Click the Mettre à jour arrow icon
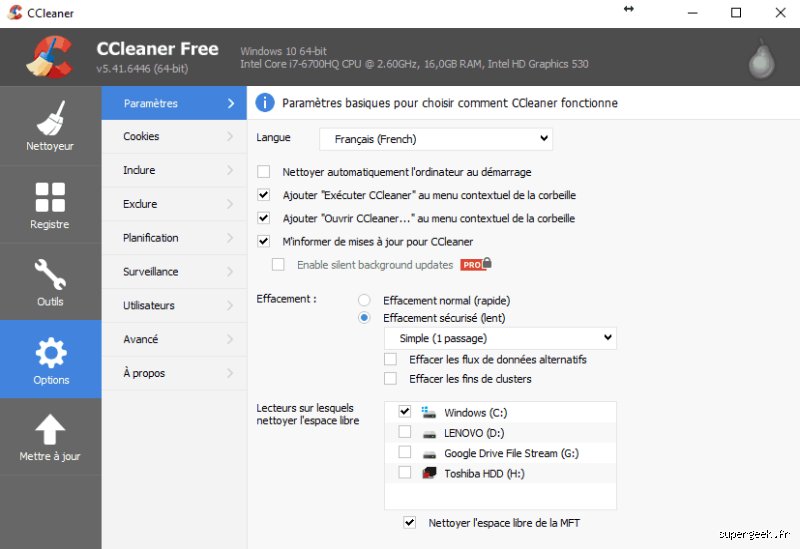Screen dimensions: 800x549 click(50, 429)
